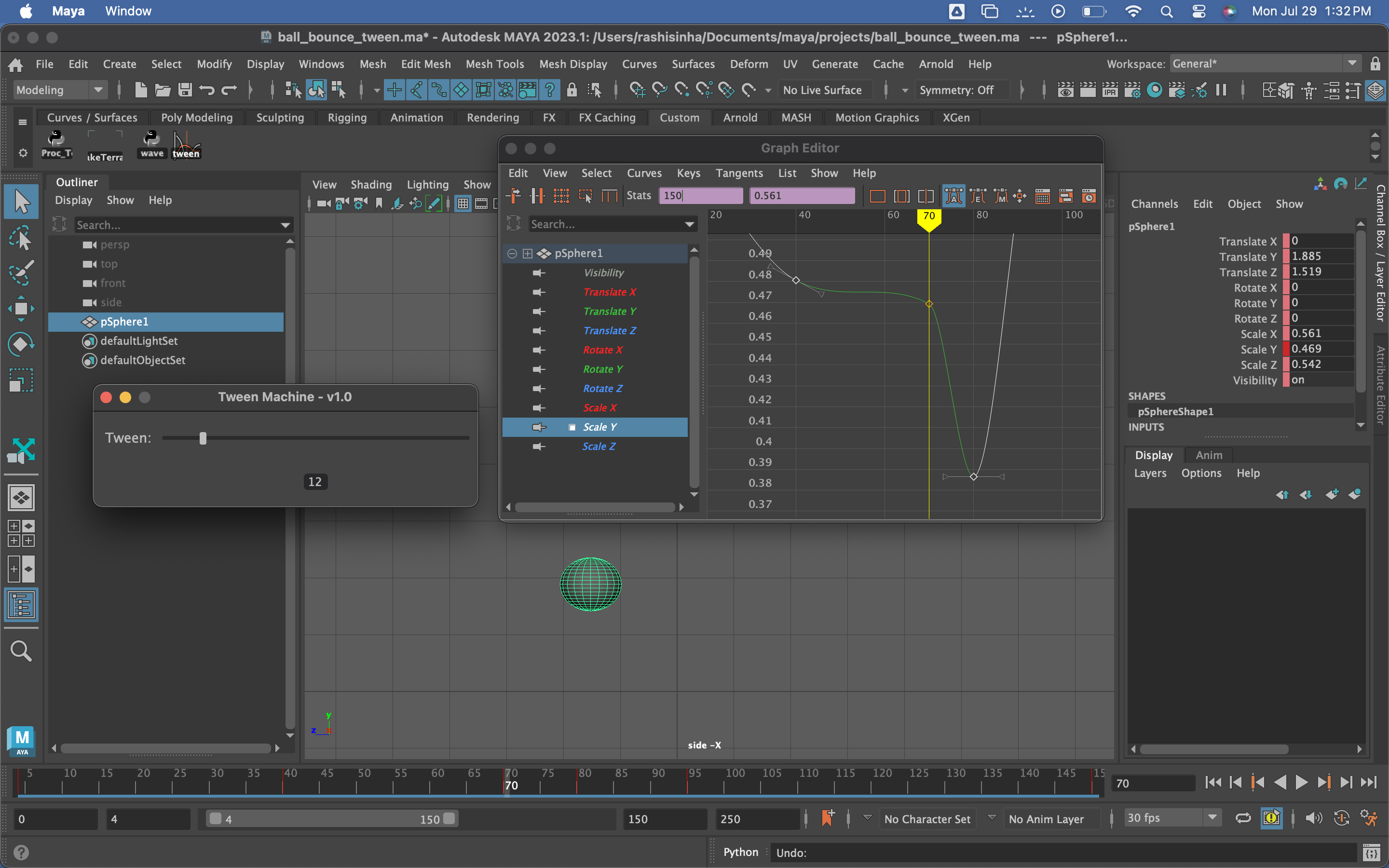1389x868 pixels.
Task: Open the Mesh Tools menu
Action: click(x=494, y=64)
